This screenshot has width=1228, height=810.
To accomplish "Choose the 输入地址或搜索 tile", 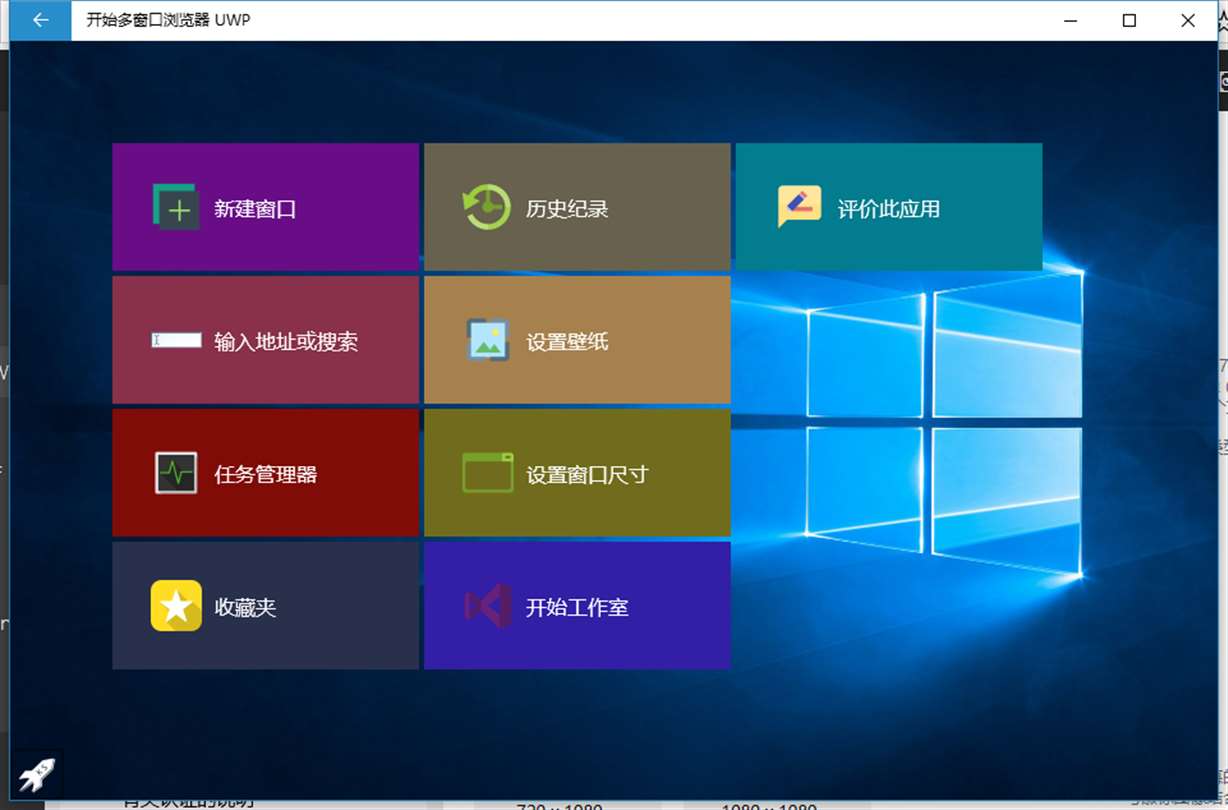I will point(265,340).
